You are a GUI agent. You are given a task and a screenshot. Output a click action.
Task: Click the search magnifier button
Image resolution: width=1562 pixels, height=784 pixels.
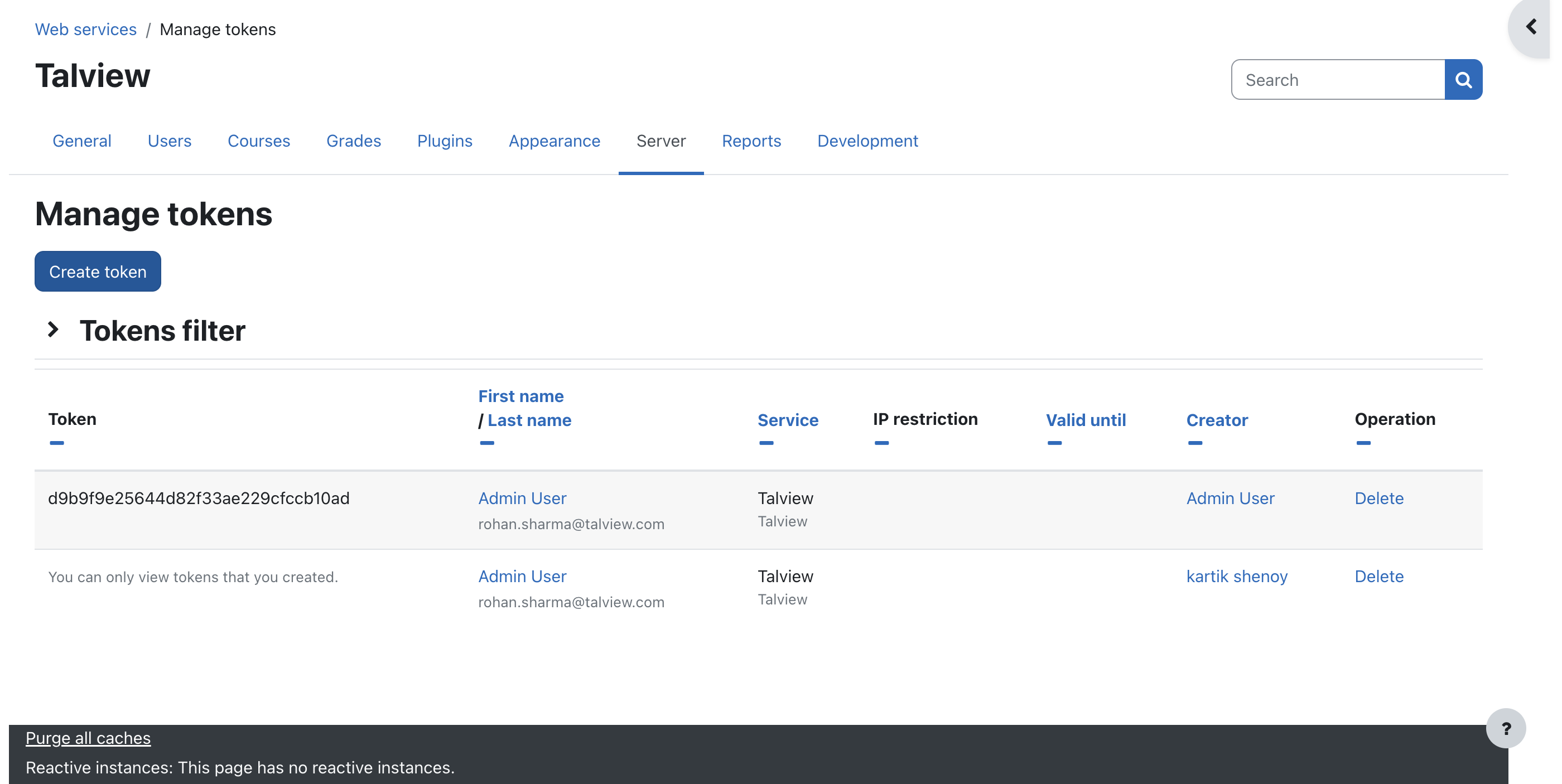click(1463, 79)
